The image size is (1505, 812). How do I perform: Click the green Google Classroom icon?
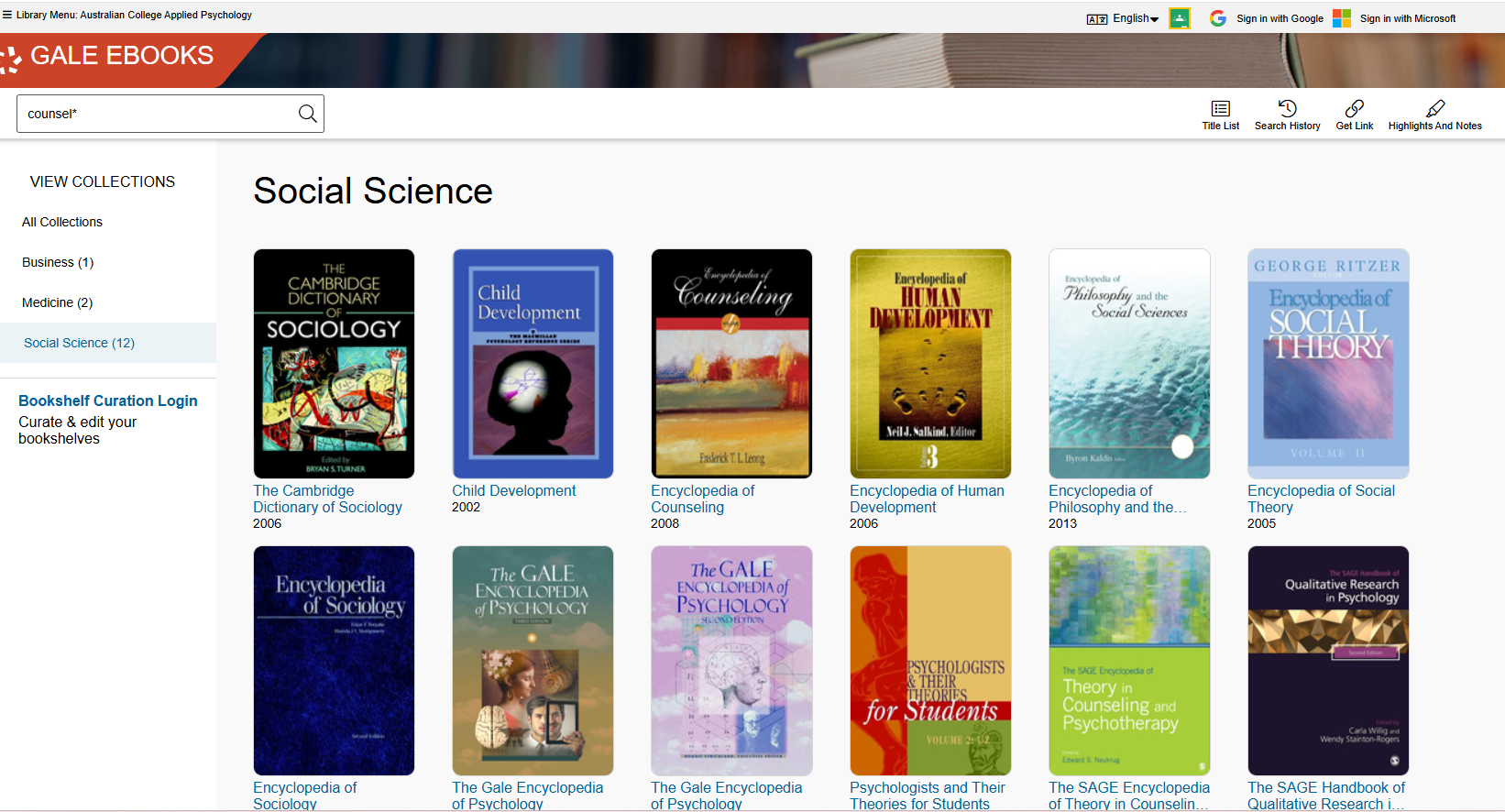pos(1180,18)
